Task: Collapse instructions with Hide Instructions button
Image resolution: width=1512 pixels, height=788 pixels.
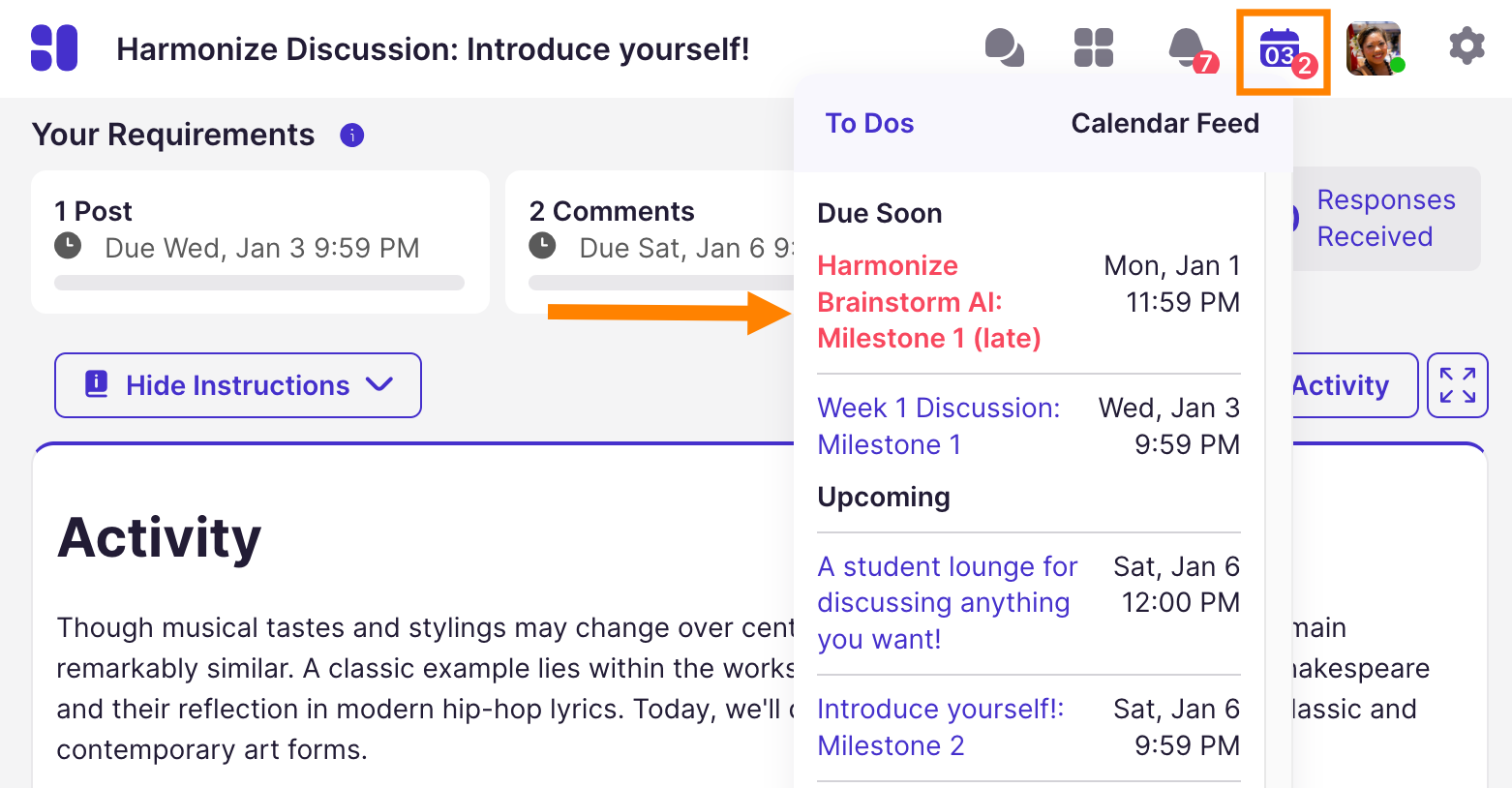Action: click(x=238, y=385)
